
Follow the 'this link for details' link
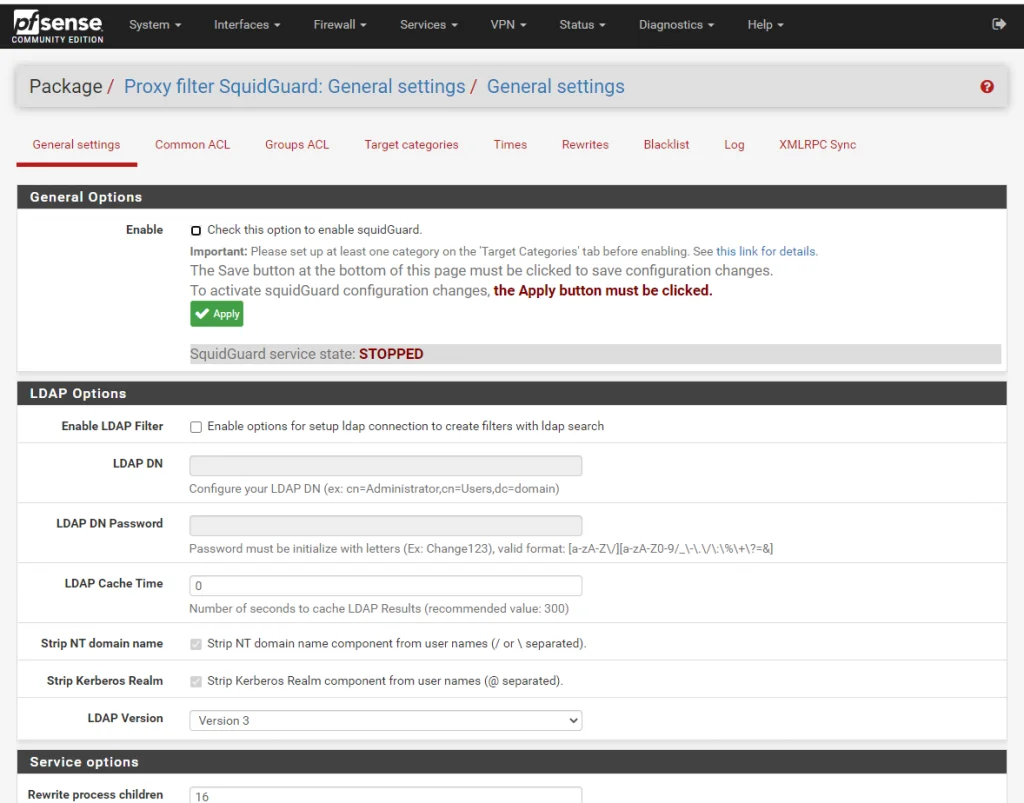point(766,251)
